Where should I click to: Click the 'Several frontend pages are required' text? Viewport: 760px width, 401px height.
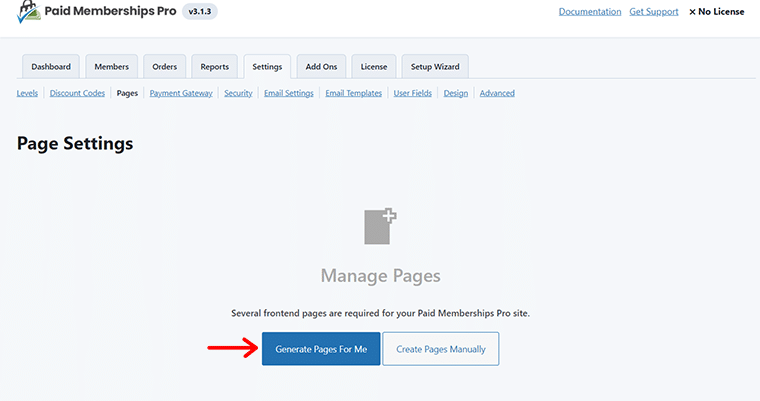pyautogui.click(x=380, y=313)
